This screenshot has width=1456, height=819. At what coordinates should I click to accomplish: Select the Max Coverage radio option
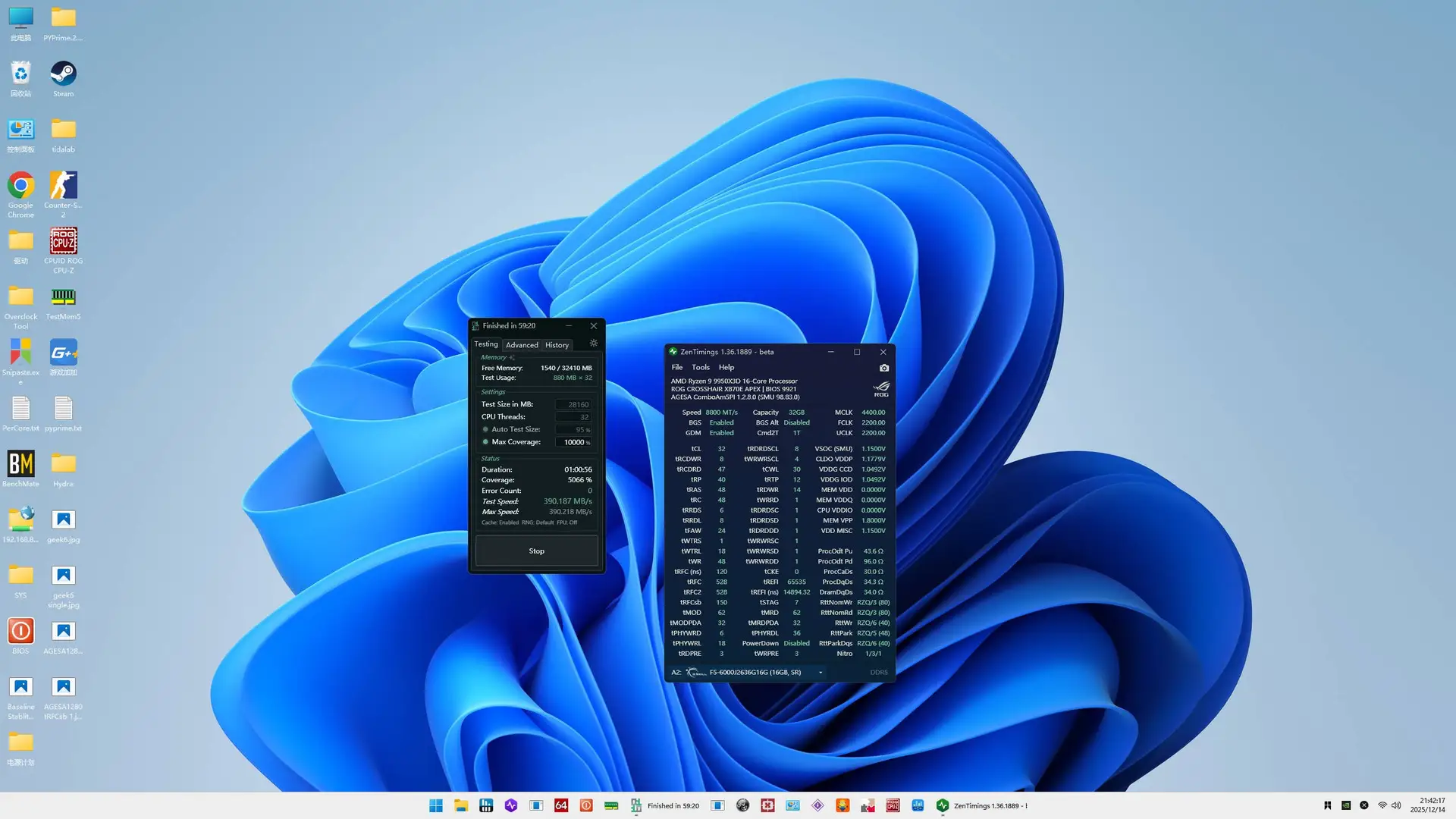click(x=485, y=442)
